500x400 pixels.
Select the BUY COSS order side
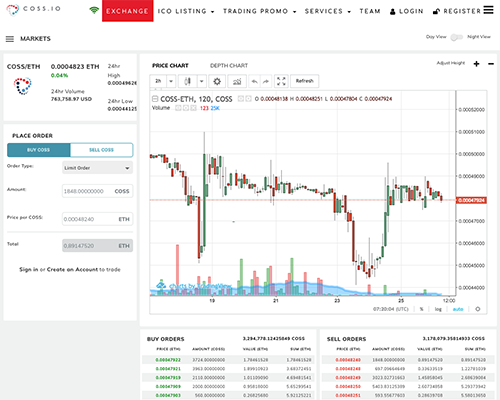39,150
